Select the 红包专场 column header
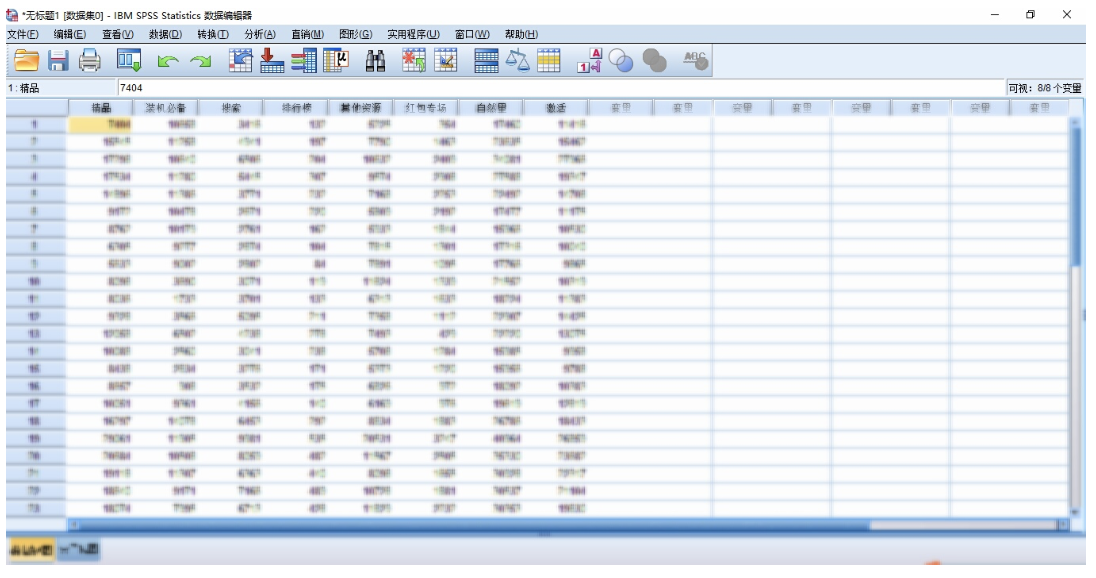 click(425, 108)
